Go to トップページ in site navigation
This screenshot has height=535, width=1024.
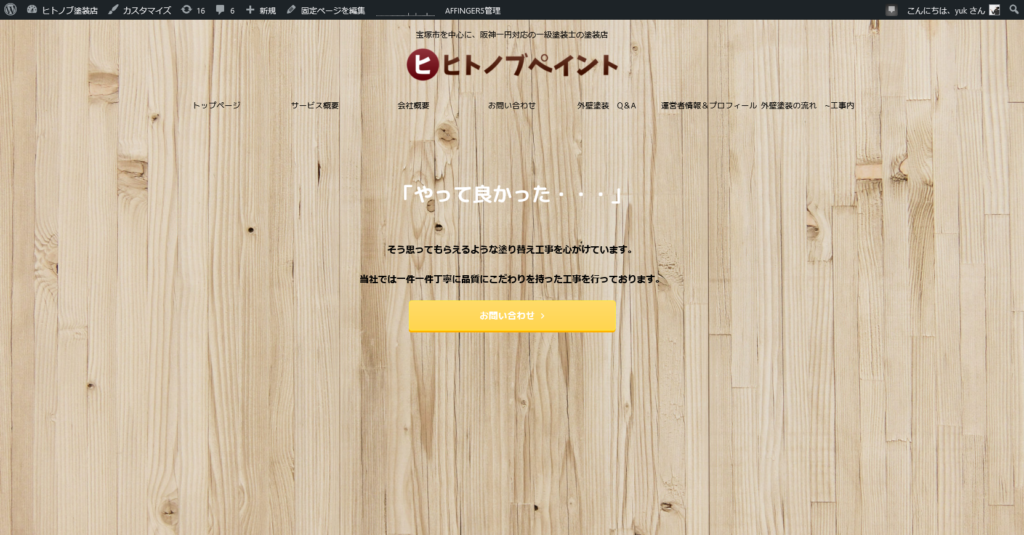click(216, 105)
